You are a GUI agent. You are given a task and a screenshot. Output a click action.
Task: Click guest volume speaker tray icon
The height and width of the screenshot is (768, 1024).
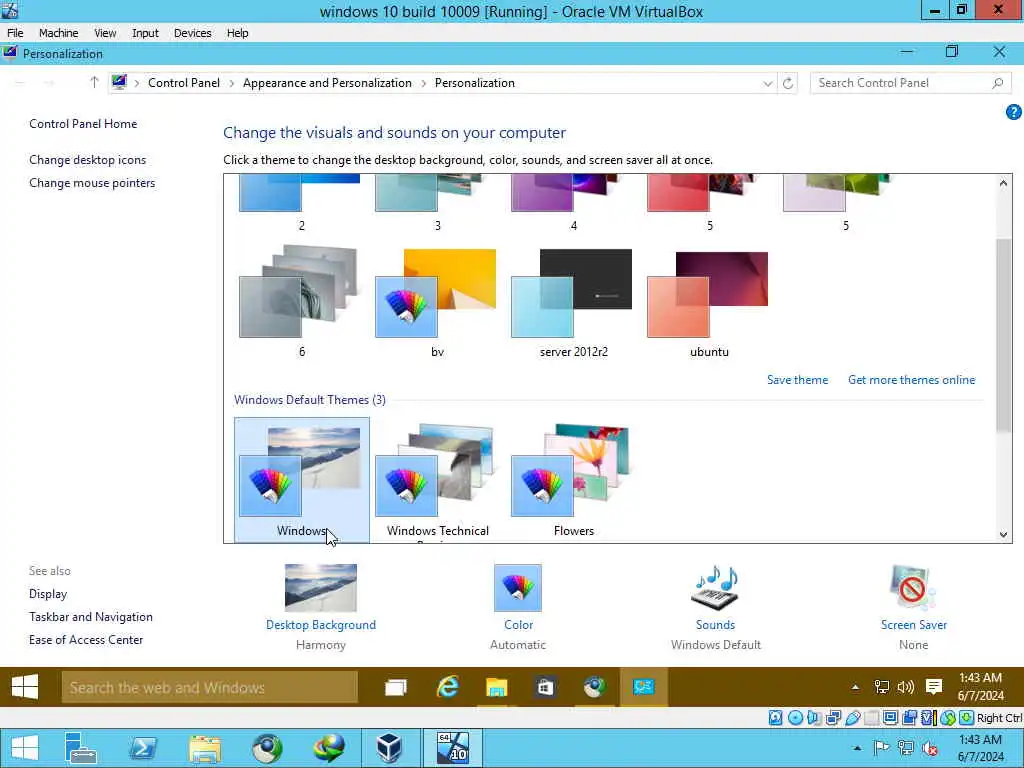point(906,686)
